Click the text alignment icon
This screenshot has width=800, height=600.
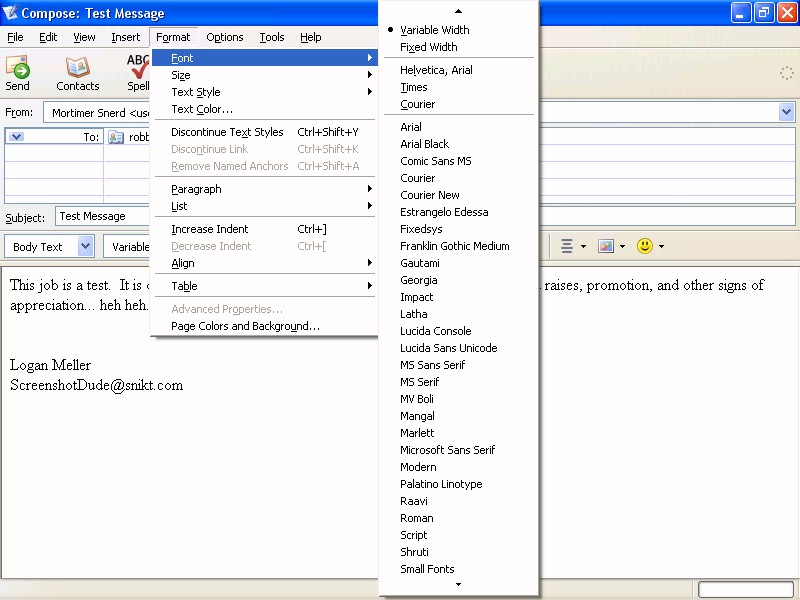[x=566, y=246]
